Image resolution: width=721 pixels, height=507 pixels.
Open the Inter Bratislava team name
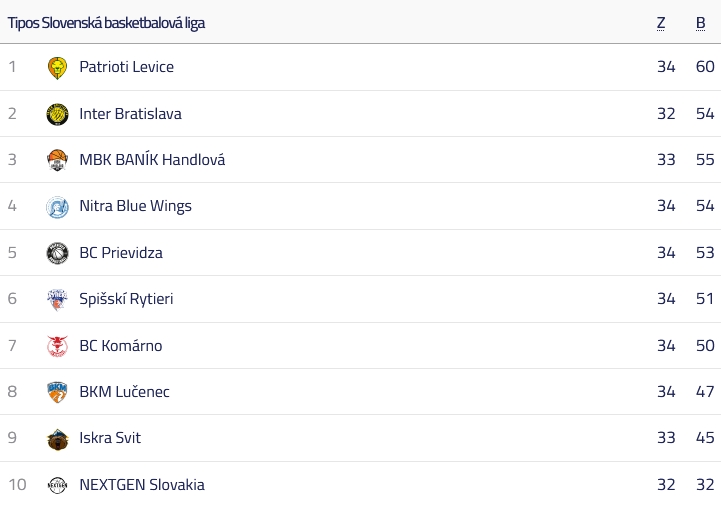click(130, 114)
